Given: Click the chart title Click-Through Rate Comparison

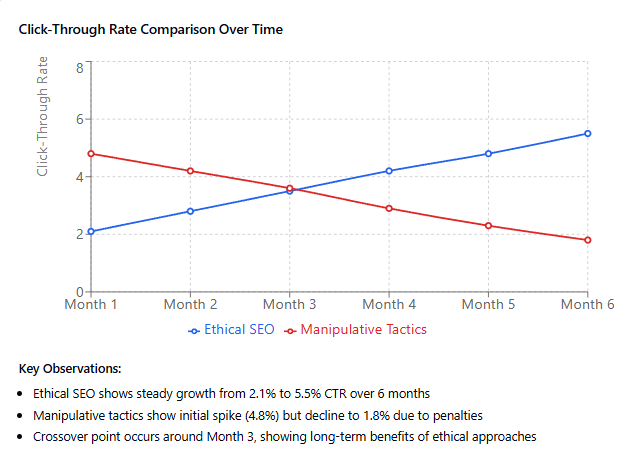Looking at the screenshot, I should [x=150, y=30].
